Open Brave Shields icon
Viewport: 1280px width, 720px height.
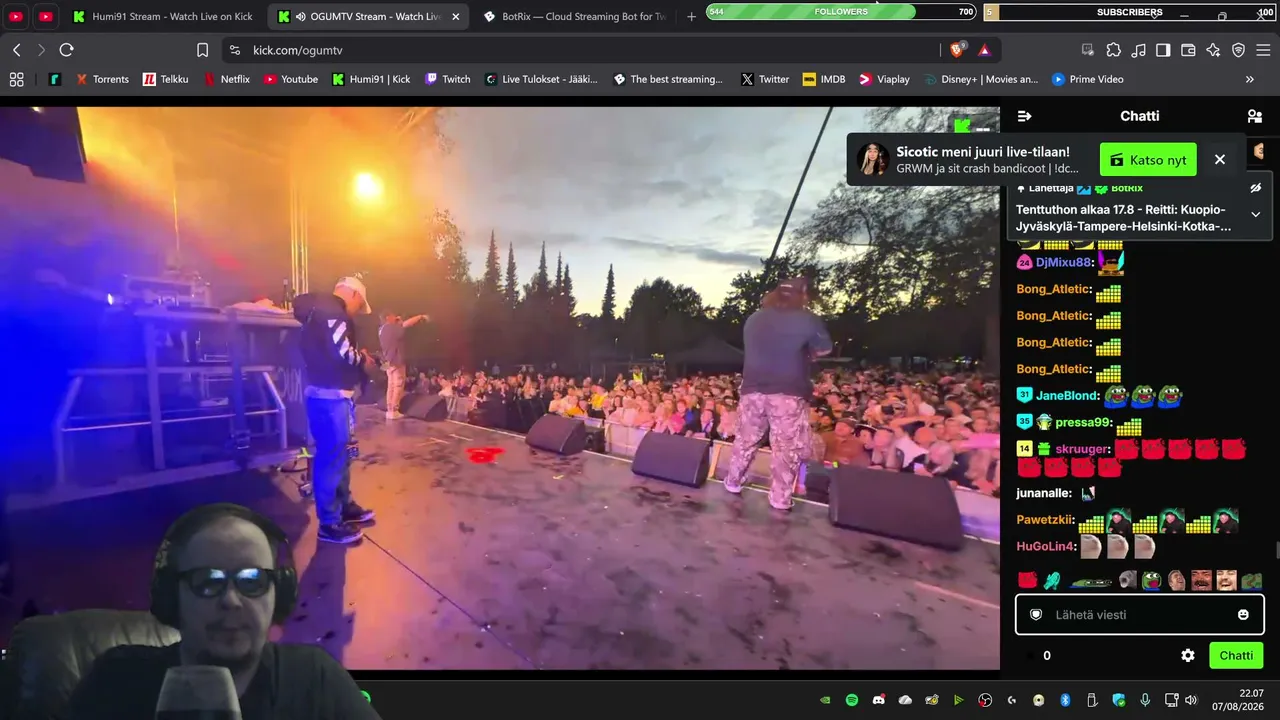point(958,50)
